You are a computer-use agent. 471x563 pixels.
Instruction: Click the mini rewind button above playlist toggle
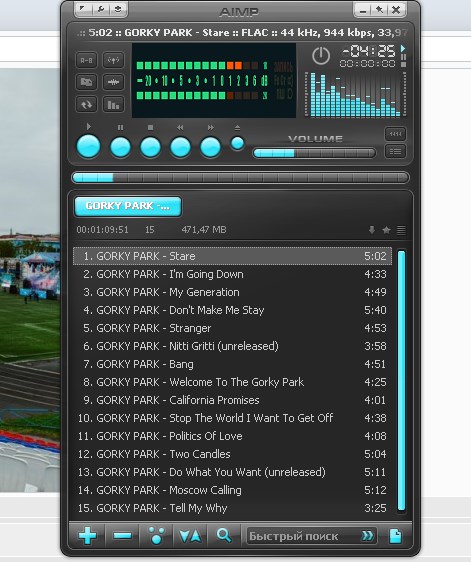pyautogui.click(x=396, y=134)
